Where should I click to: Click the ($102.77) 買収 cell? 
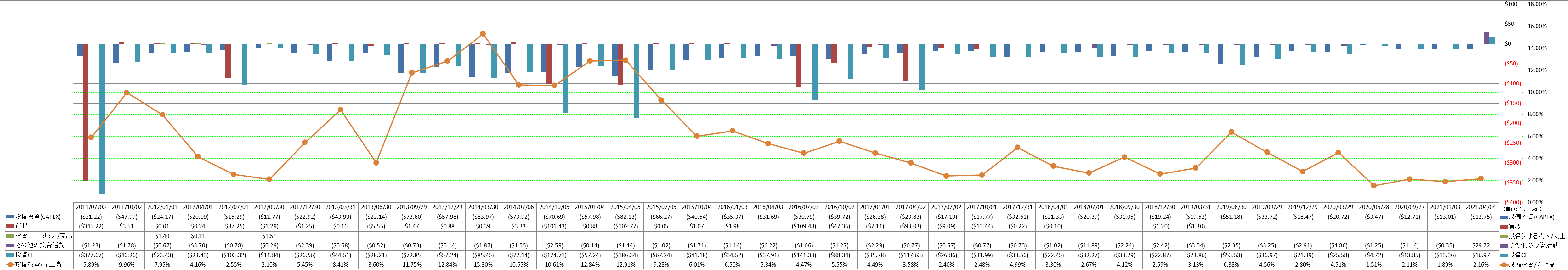tap(626, 226)
